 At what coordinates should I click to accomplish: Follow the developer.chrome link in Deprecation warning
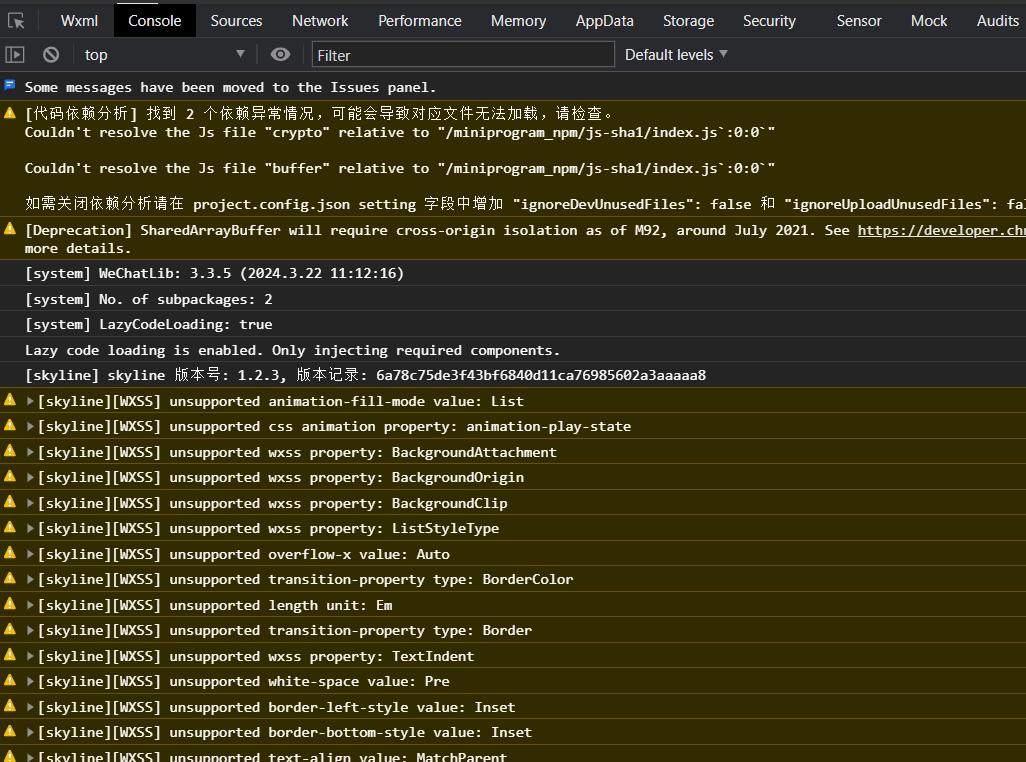942,230
